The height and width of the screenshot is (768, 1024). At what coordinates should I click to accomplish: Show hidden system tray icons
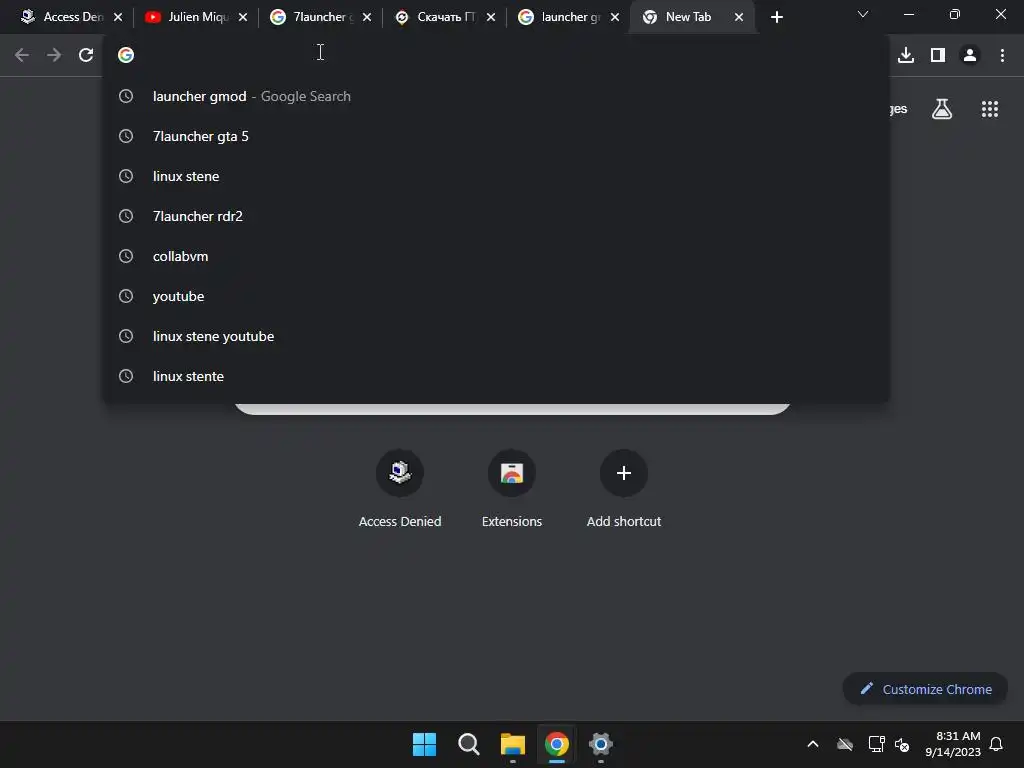click(813, 744)
